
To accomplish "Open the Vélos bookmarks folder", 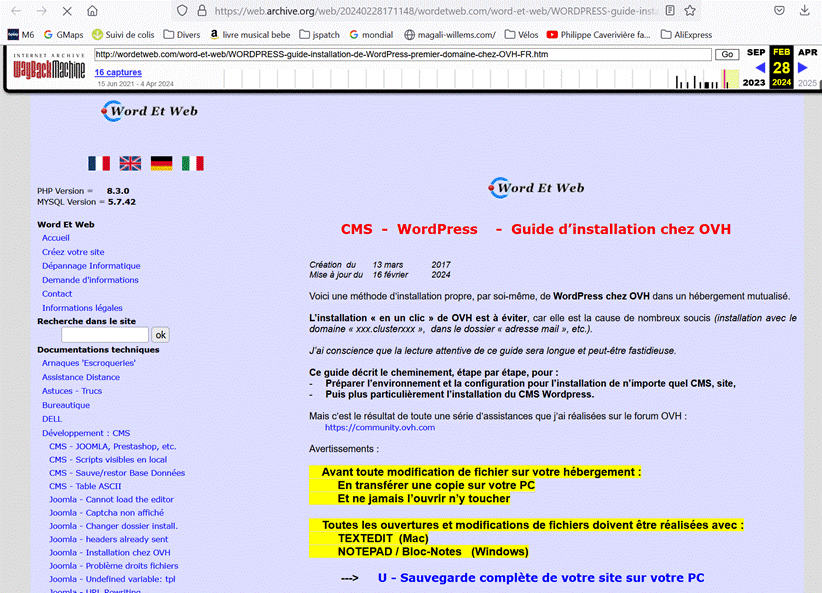I will coord(522,35).
